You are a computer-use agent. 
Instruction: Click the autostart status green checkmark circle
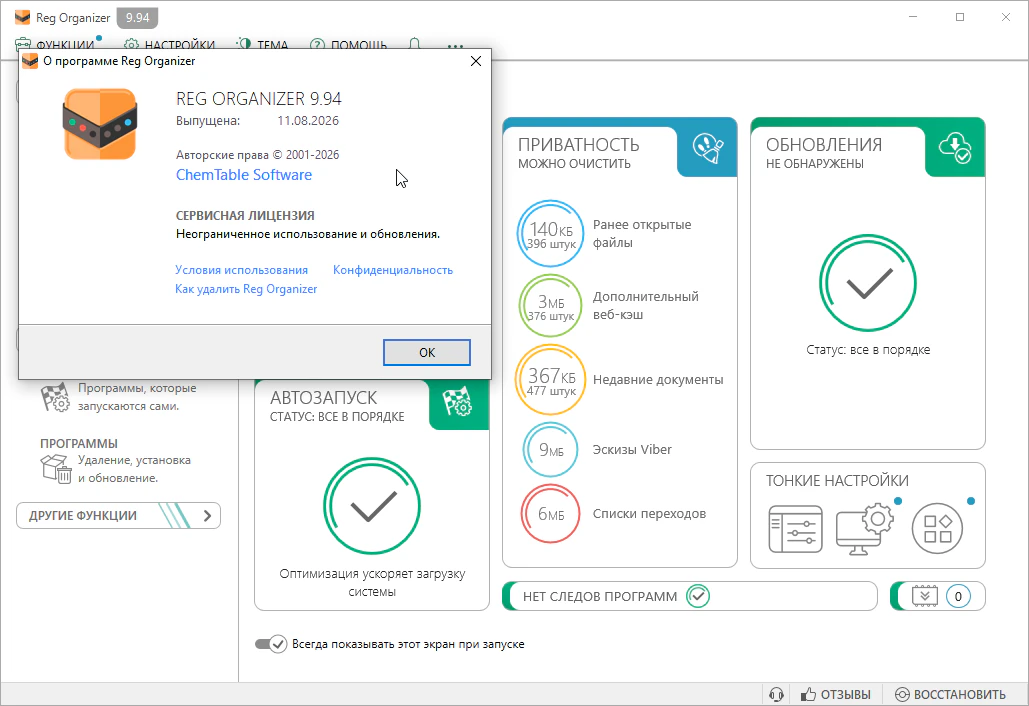coord(371,506)
